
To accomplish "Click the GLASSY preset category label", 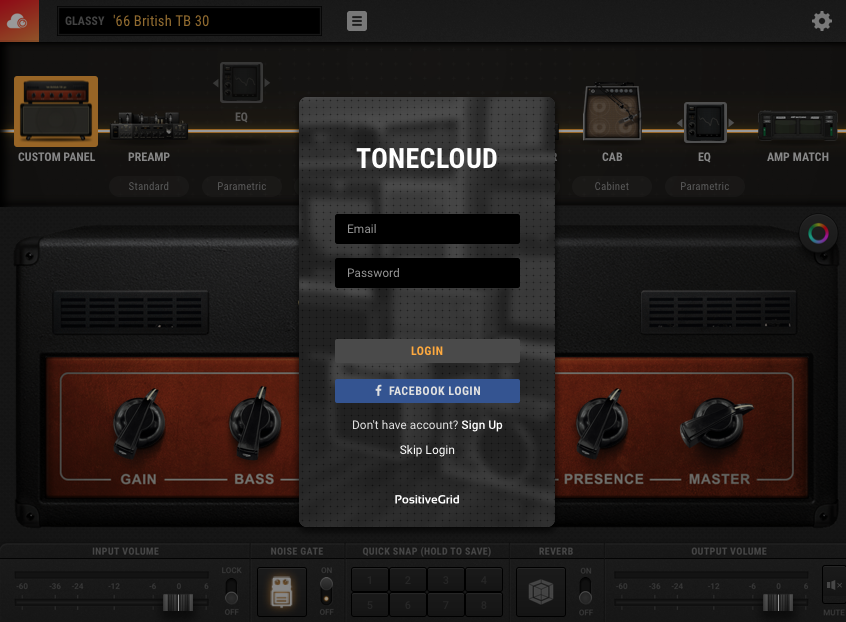I will [85, 21].
